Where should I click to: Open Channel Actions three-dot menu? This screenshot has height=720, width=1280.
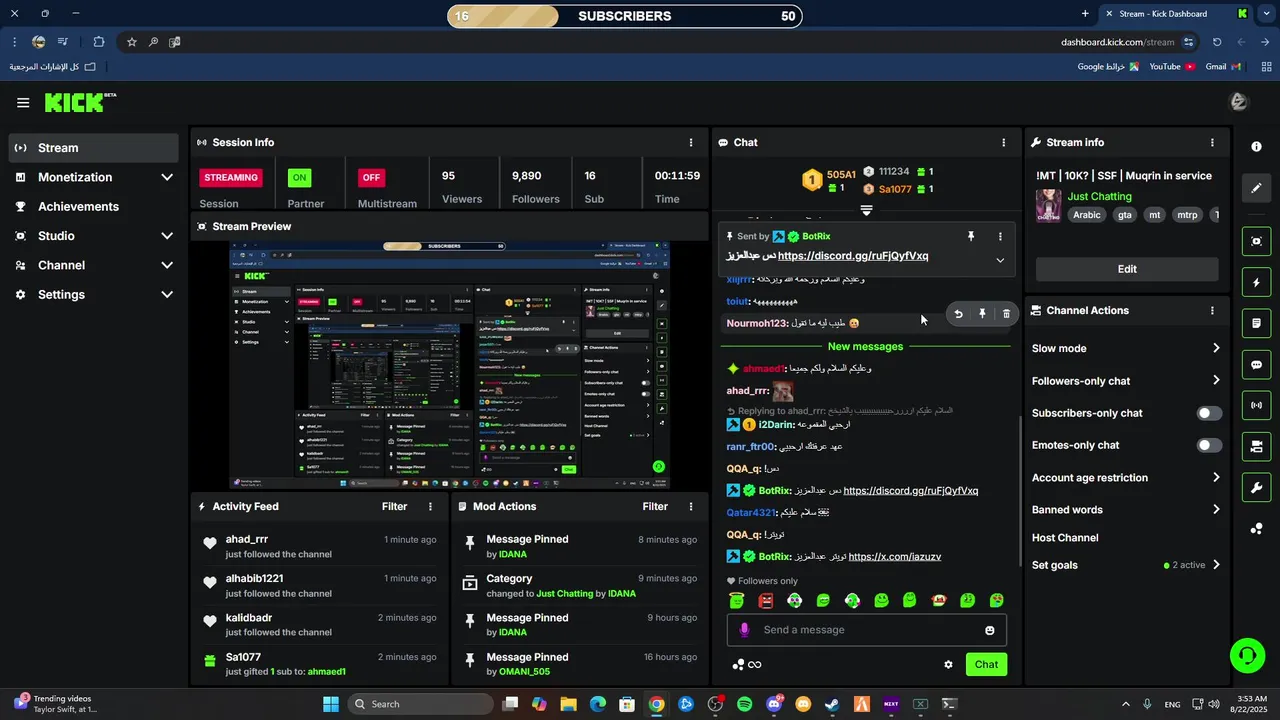coord(1213,311)
